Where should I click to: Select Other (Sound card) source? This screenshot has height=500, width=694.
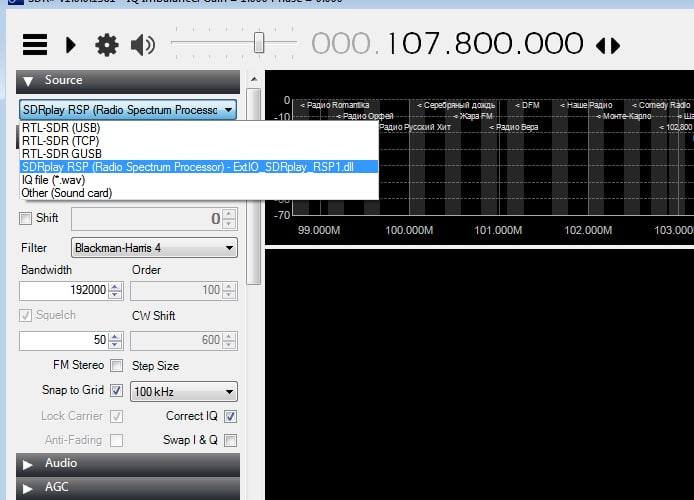(199, 193)
